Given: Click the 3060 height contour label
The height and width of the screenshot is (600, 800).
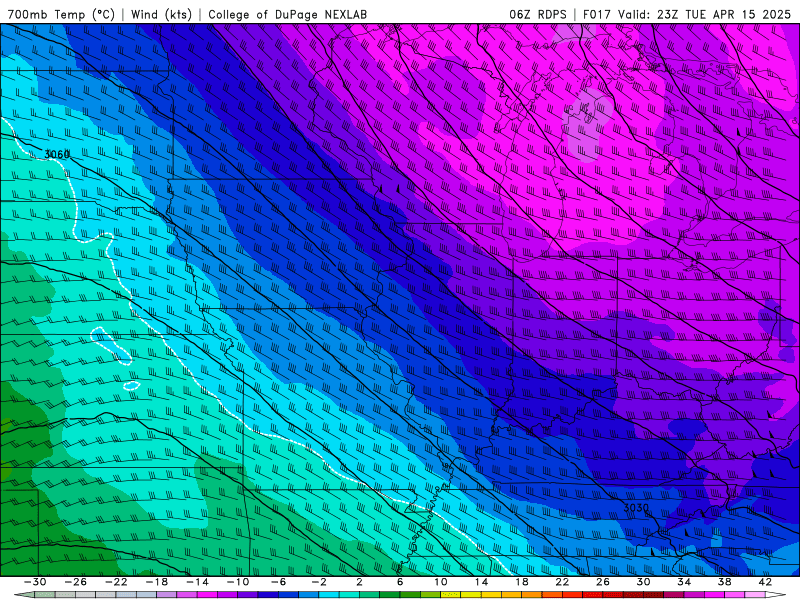Looking at the screenshot, I should tap(57, 154).
